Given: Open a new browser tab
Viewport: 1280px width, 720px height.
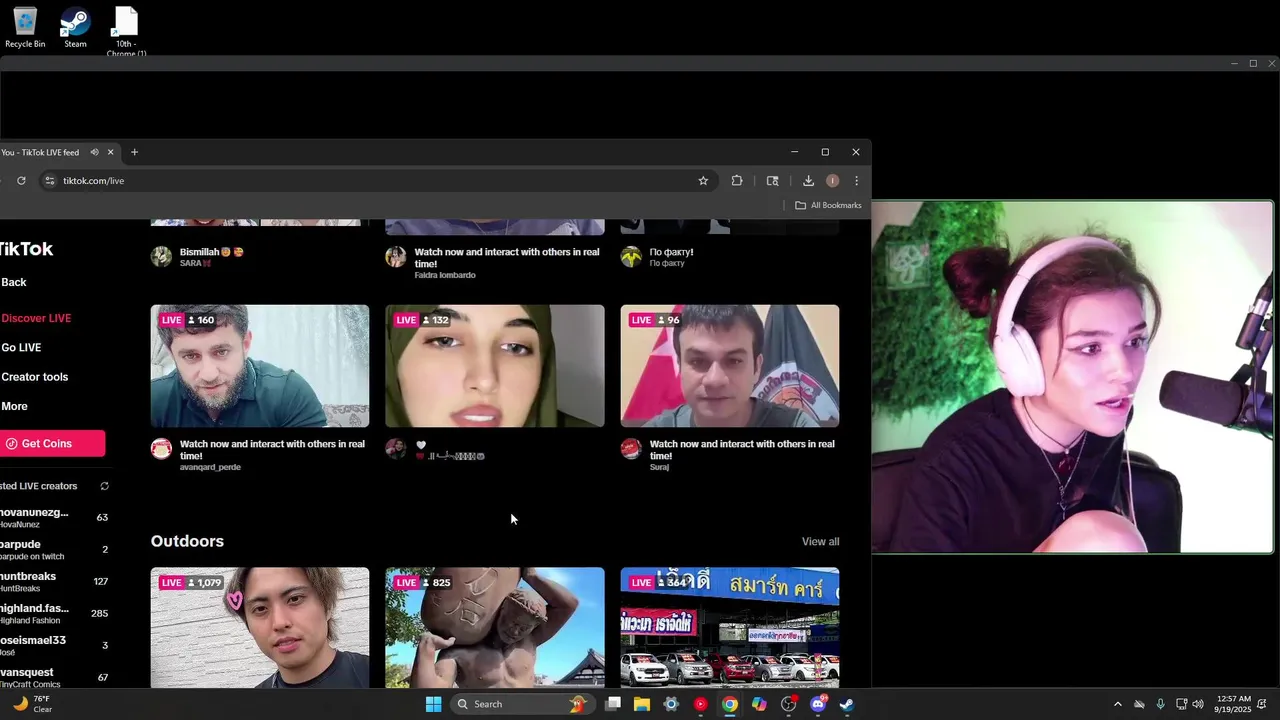Looking at the screenshot, I should (x=134, y=152).
